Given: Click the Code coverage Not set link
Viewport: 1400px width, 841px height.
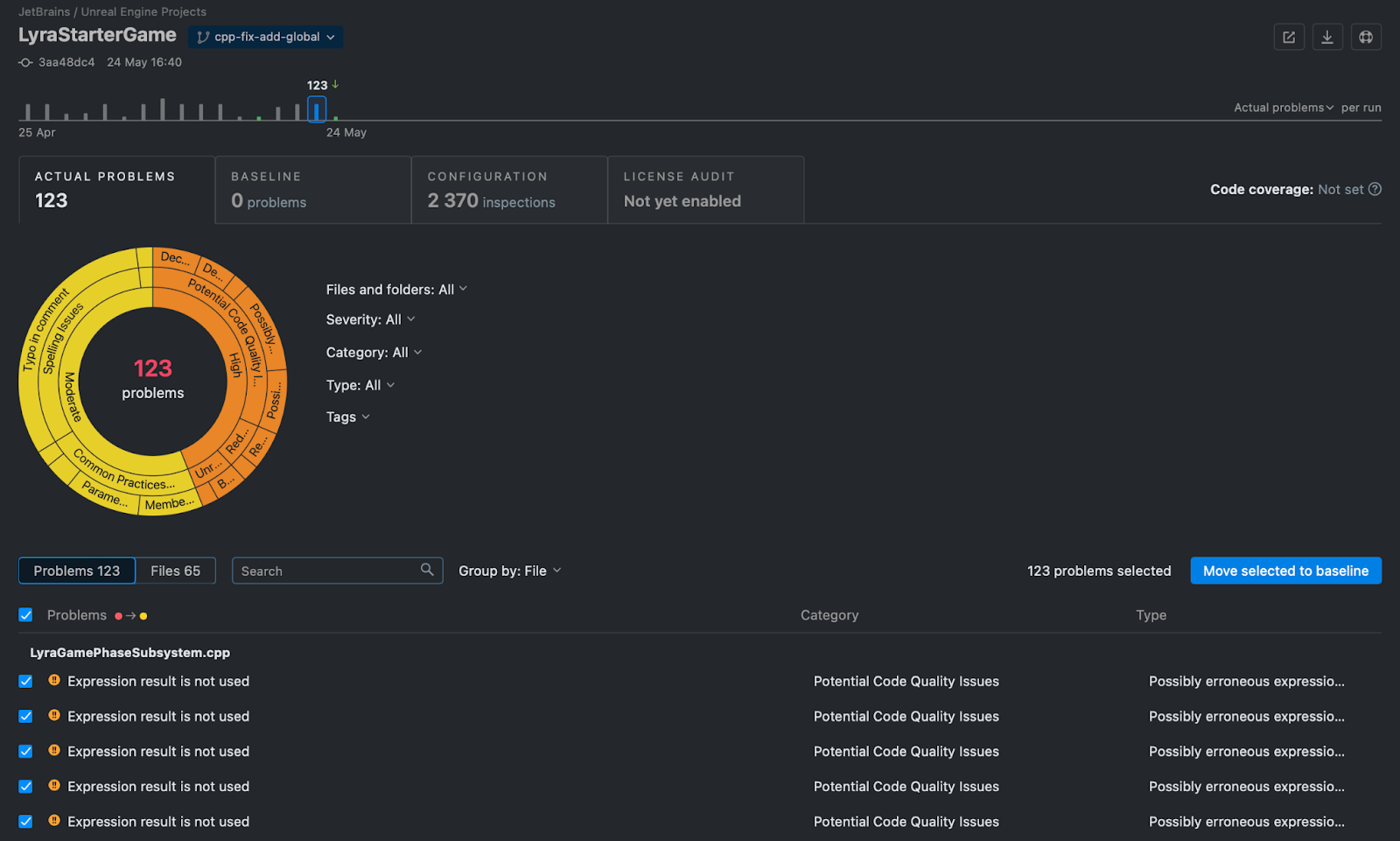Looking at the screenshot, I should coord(1340,189).
